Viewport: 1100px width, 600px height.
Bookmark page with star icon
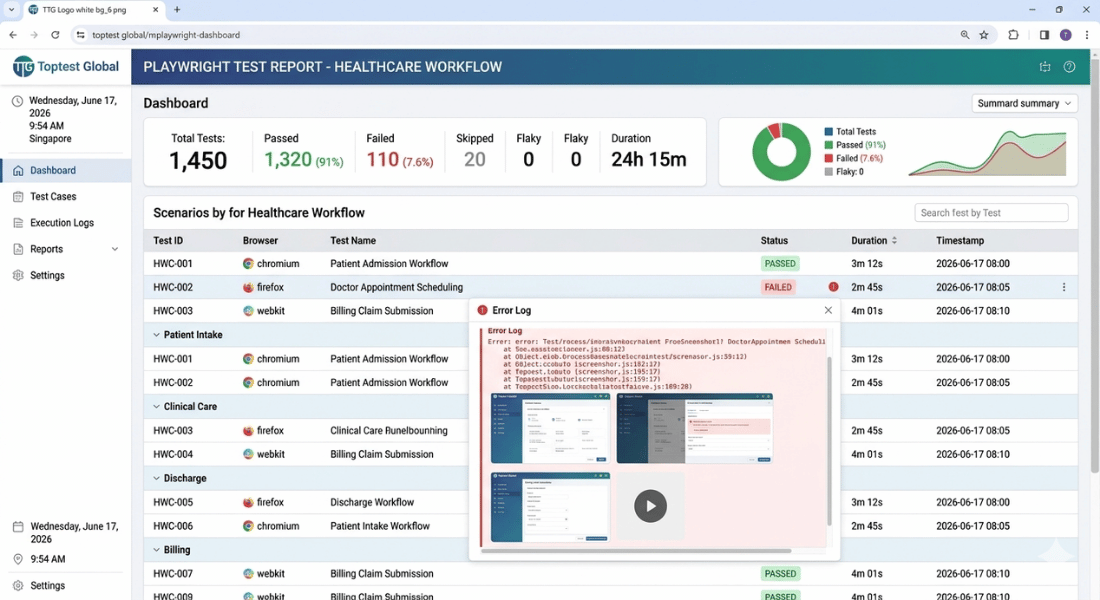coord(984,34)
